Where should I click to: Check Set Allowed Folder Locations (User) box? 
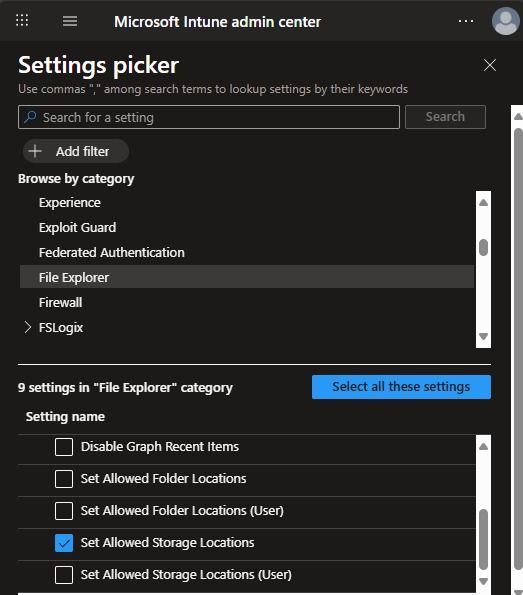64,511
